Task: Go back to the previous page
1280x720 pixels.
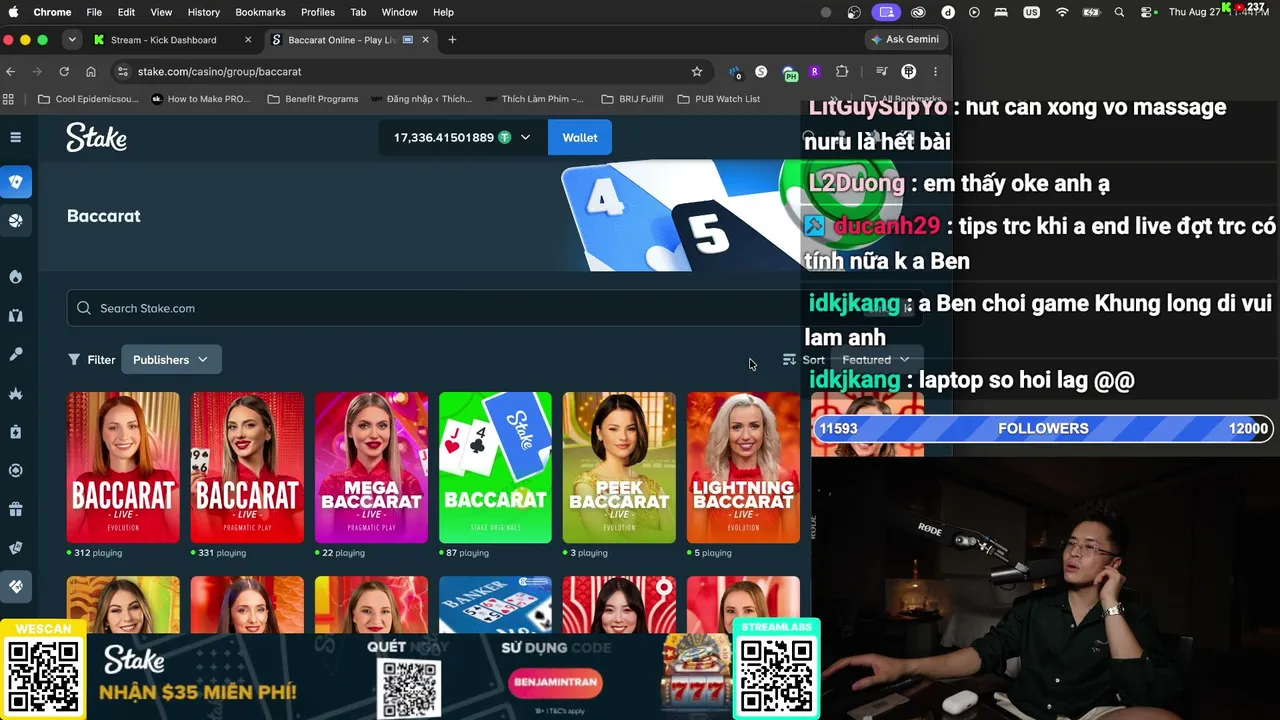Action: tap(11, 72)
